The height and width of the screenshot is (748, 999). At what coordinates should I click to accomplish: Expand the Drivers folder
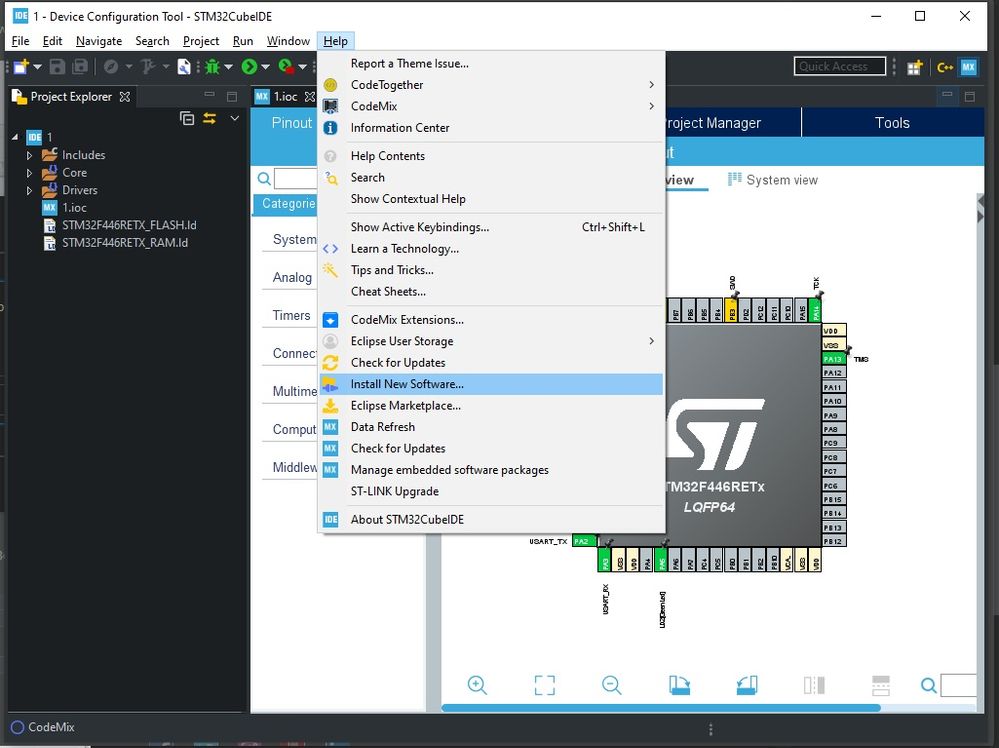point(29,190)
